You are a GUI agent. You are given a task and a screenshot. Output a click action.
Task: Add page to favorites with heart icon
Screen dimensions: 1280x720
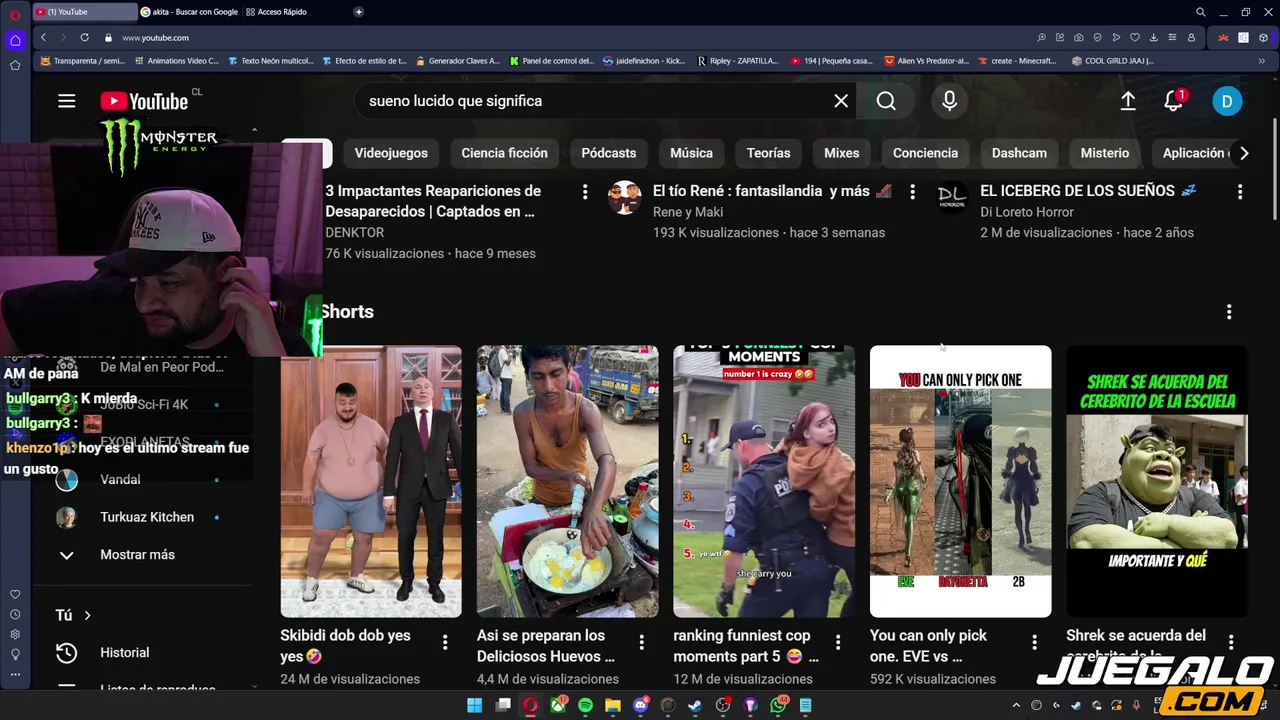click(1134, 37)
